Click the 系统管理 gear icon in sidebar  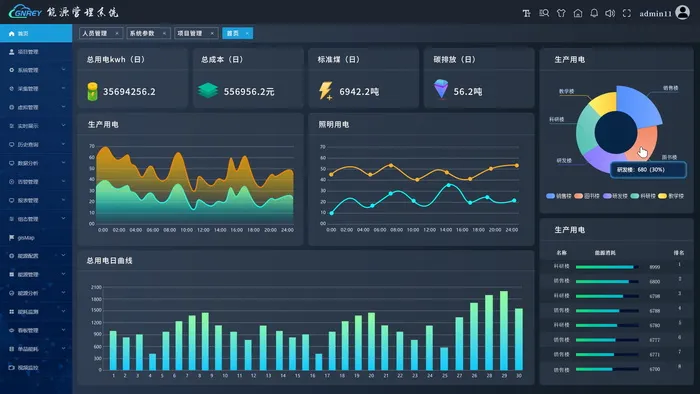click(12, 70)
